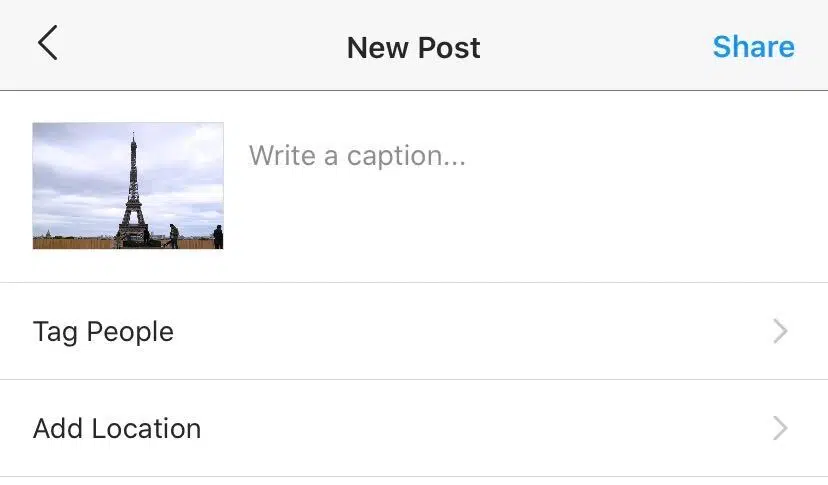Image resolution: width=828 pixels, height=485 pixels.
Task: Expand Add Location via its chevron
Action: 780,428
